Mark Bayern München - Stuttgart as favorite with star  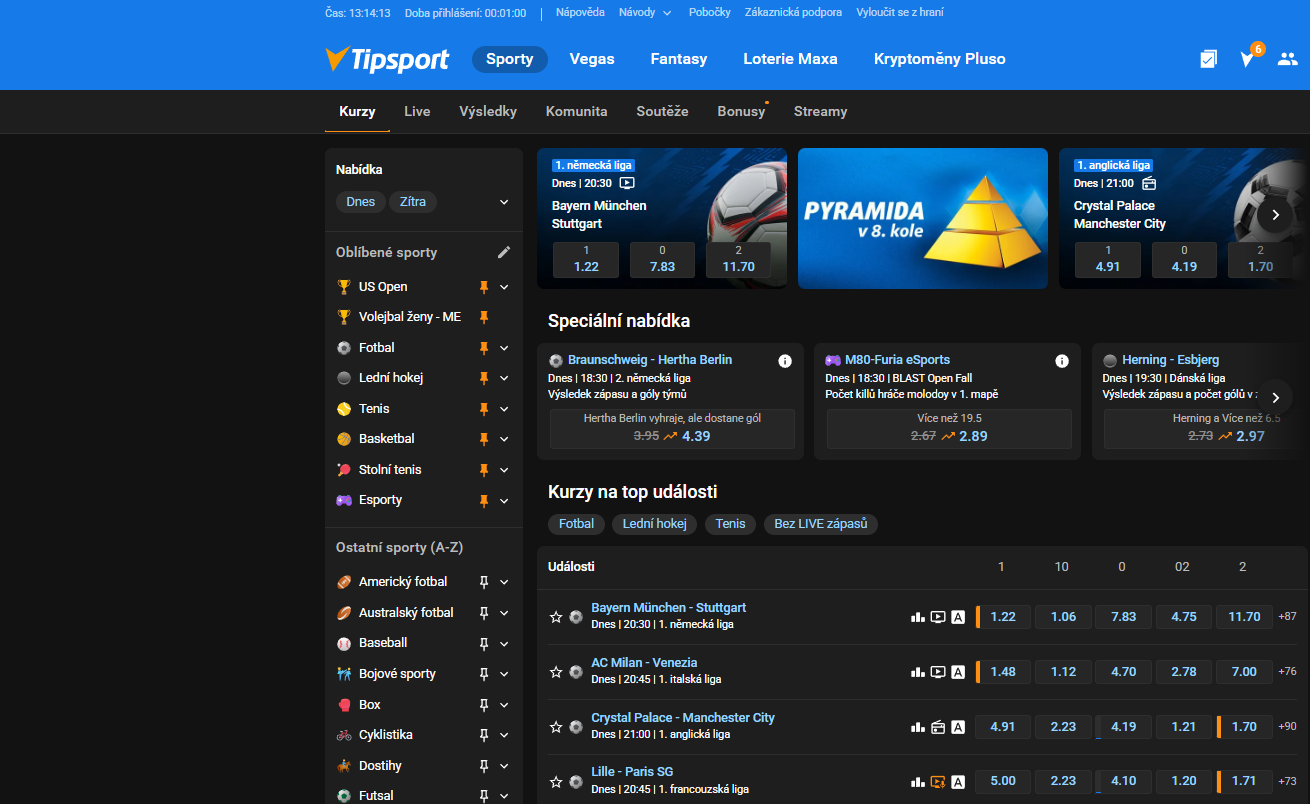point(556,617)
